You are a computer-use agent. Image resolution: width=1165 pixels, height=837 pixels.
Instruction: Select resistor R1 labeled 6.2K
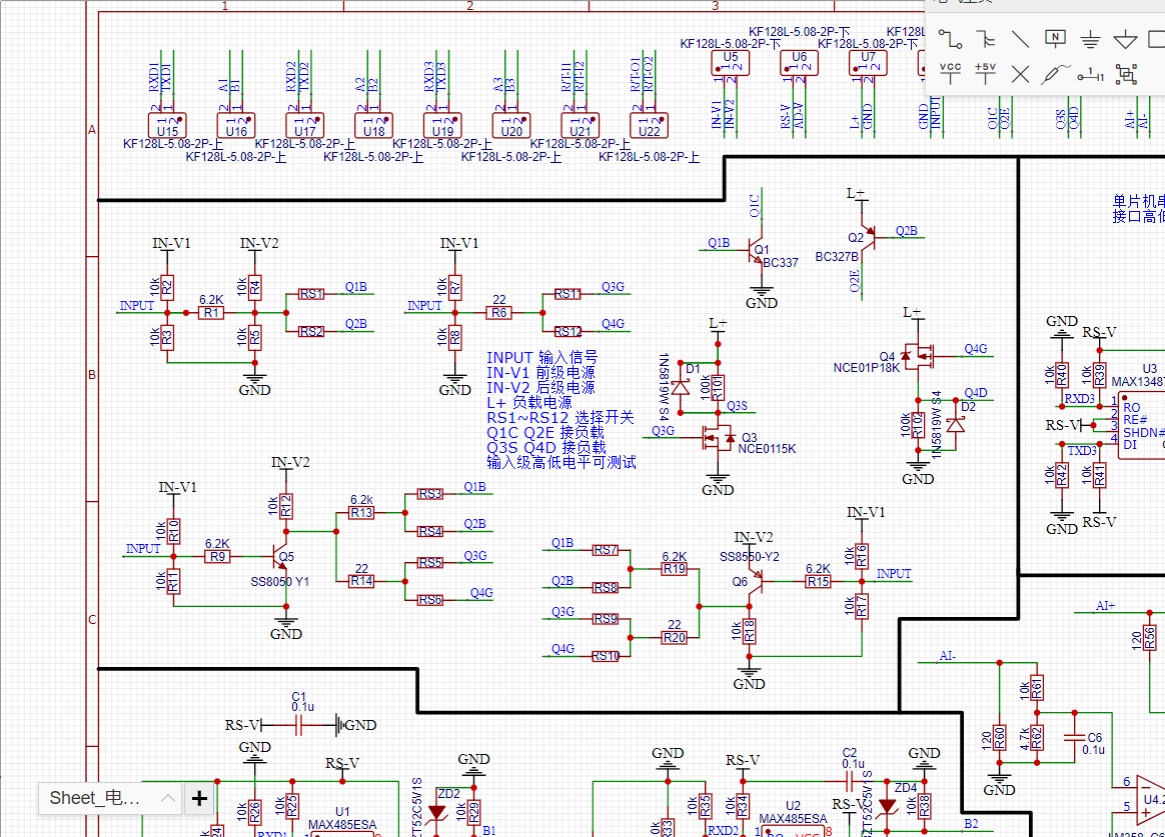click(212, 313)
